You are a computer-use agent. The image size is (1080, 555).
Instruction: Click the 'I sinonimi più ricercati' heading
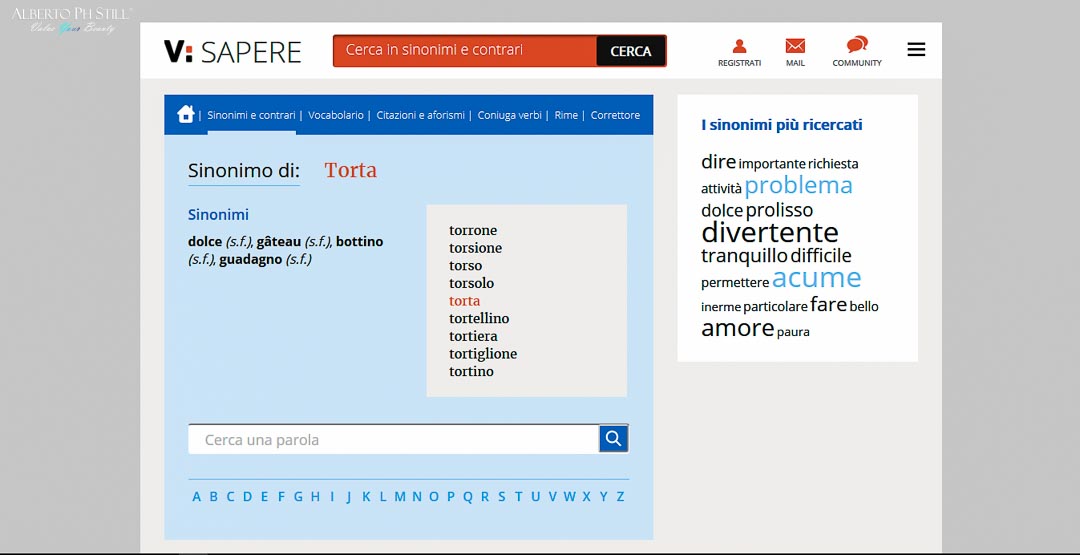(x=782, y=125)
